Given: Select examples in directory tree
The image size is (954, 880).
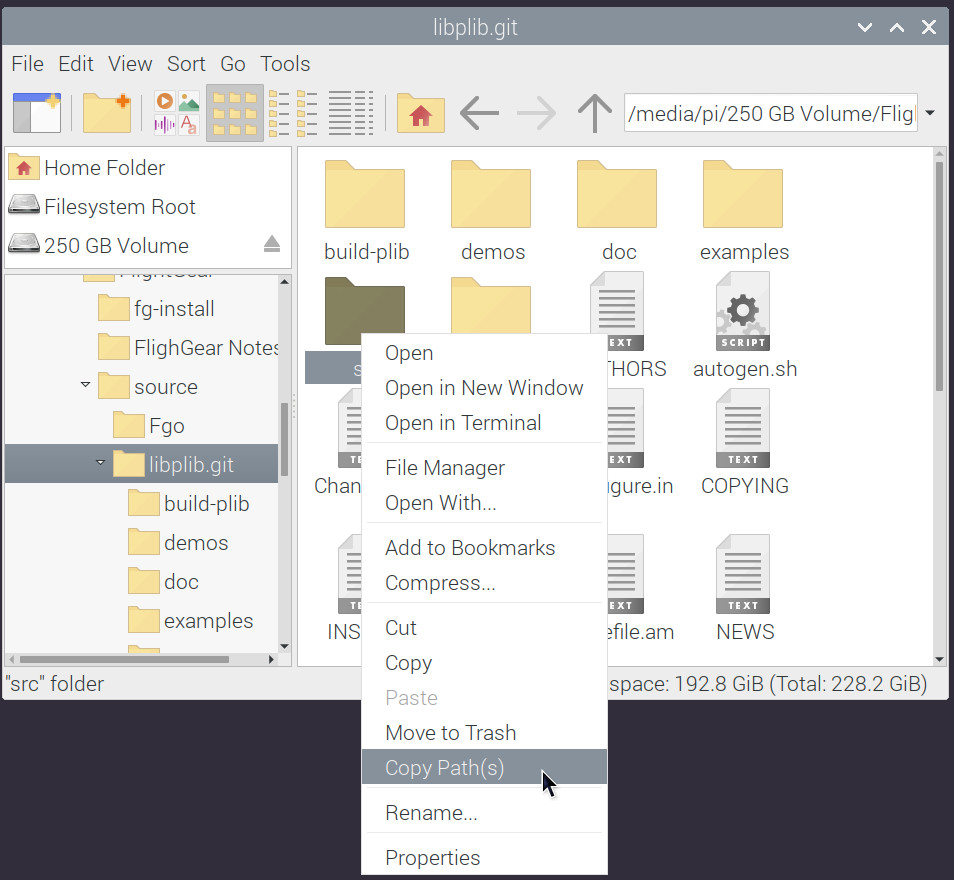Looking at the screenshot, I should coord(190,620).
